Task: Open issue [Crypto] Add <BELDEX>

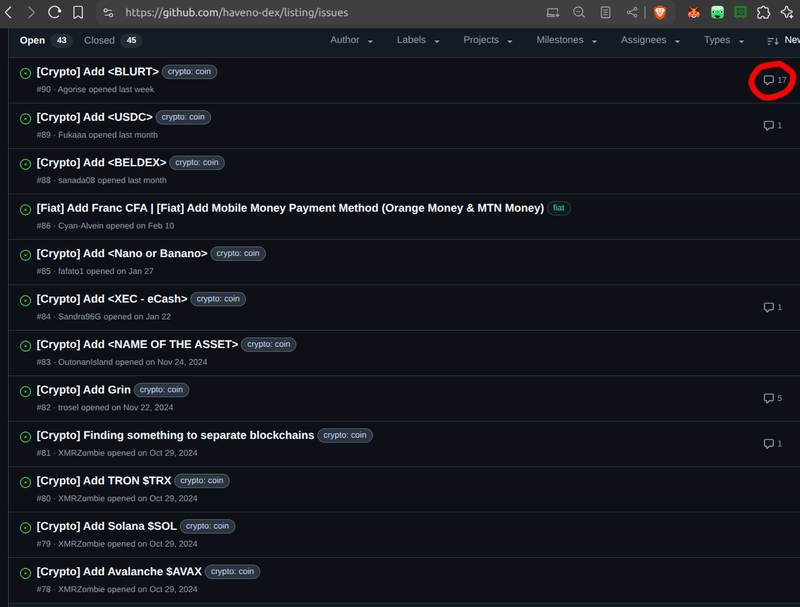Action: pos(101,163)
